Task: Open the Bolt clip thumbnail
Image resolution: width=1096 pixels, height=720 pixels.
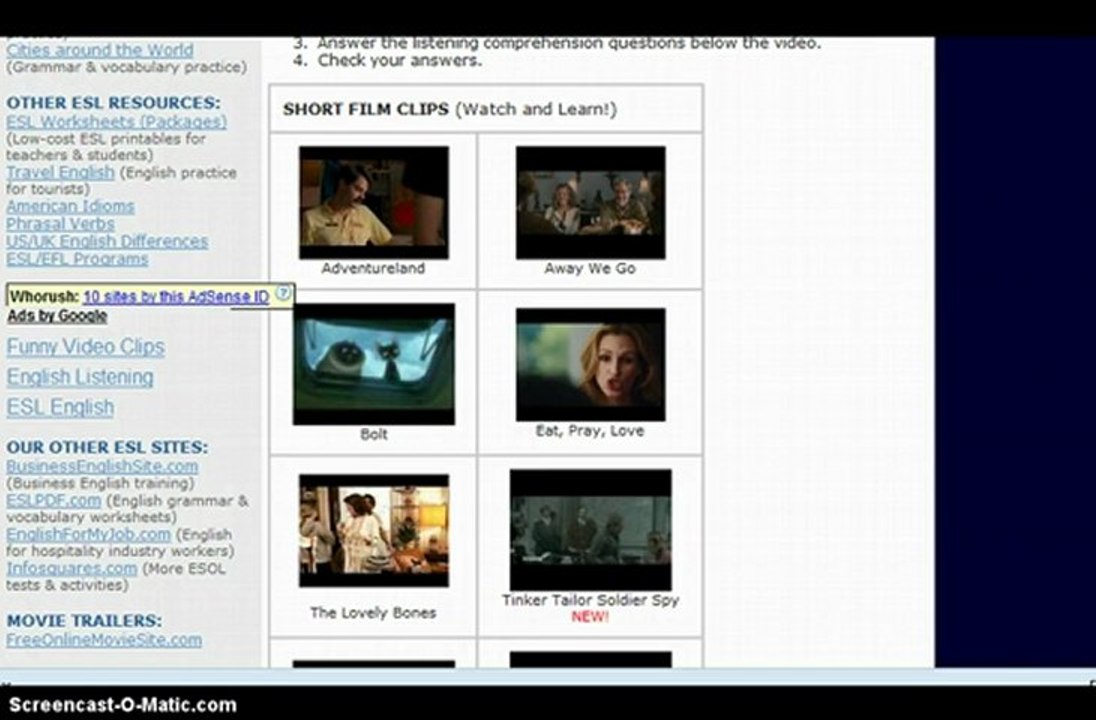Action: click(x=374, y=364)
